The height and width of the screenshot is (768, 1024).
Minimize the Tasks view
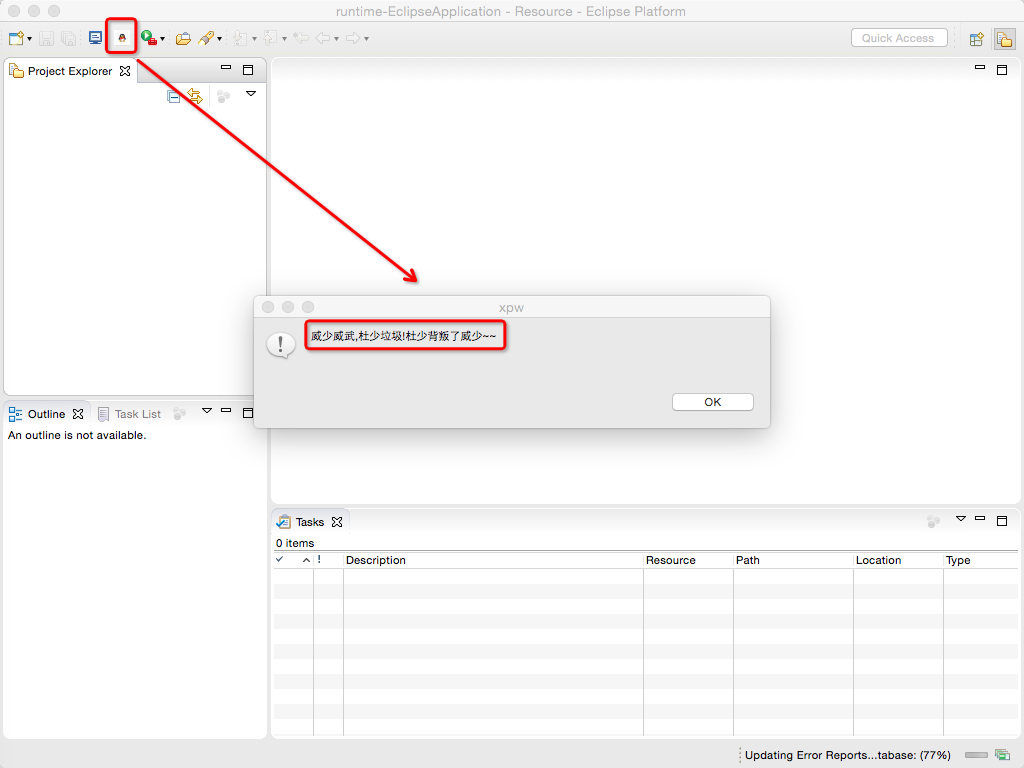(x=980, y=518)
